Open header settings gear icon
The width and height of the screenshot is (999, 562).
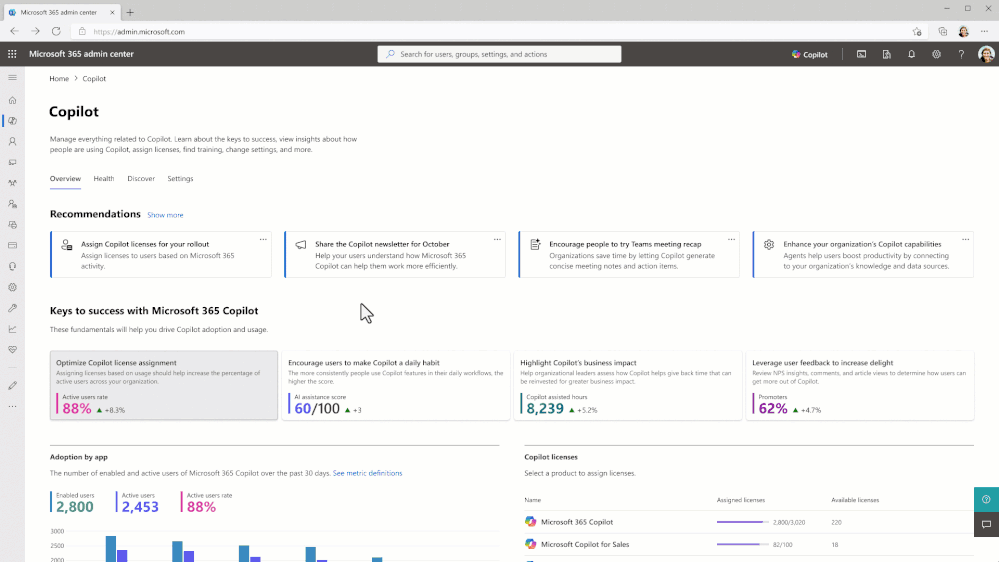click(936, 54)
